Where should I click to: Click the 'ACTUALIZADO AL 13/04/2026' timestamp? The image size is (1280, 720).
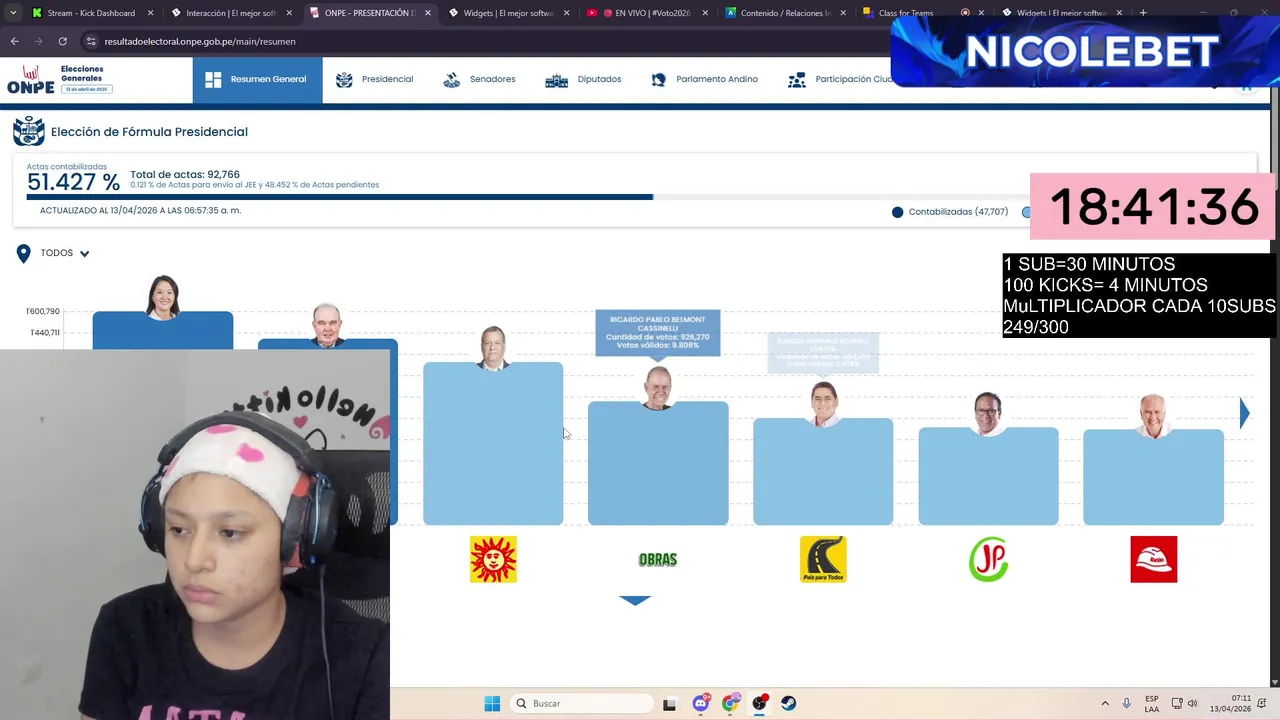click(x=140, y=210)
